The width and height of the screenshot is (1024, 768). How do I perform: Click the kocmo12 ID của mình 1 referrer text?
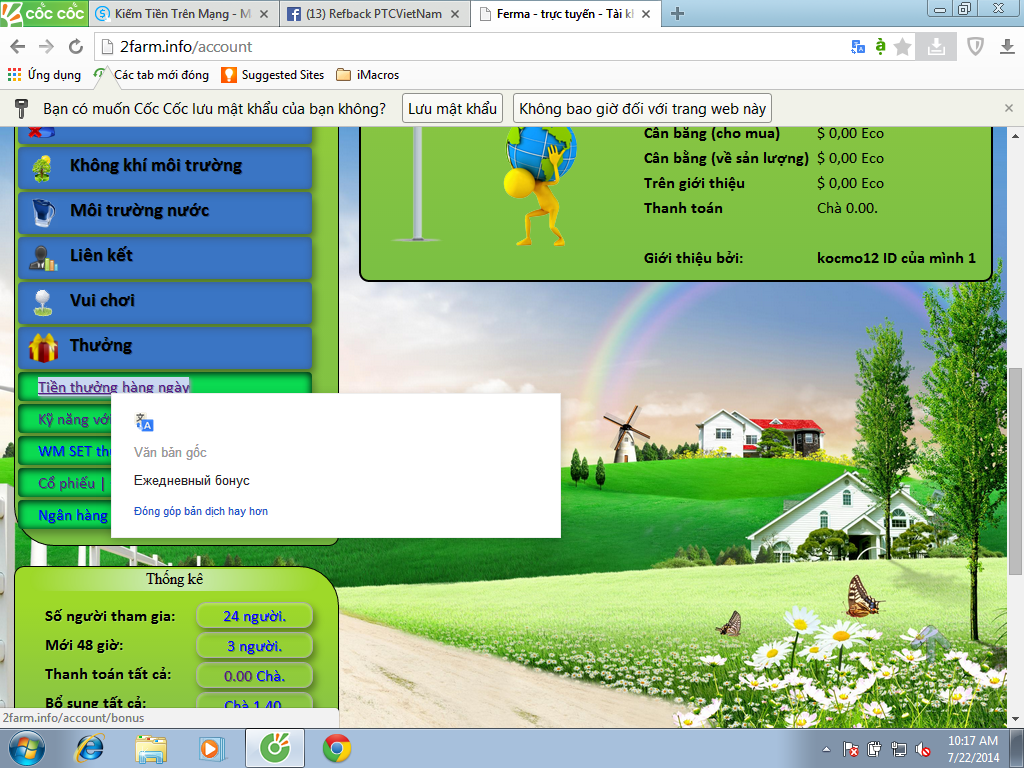tap(896, 258)
